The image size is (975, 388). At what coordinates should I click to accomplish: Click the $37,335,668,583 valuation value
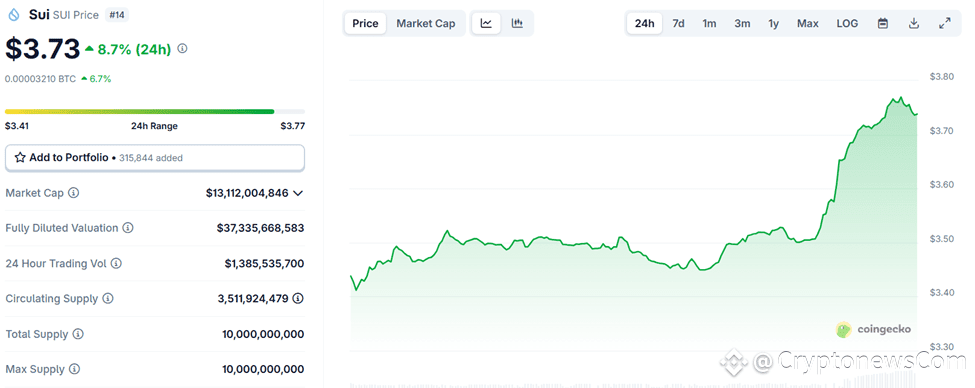coord(261,228)
